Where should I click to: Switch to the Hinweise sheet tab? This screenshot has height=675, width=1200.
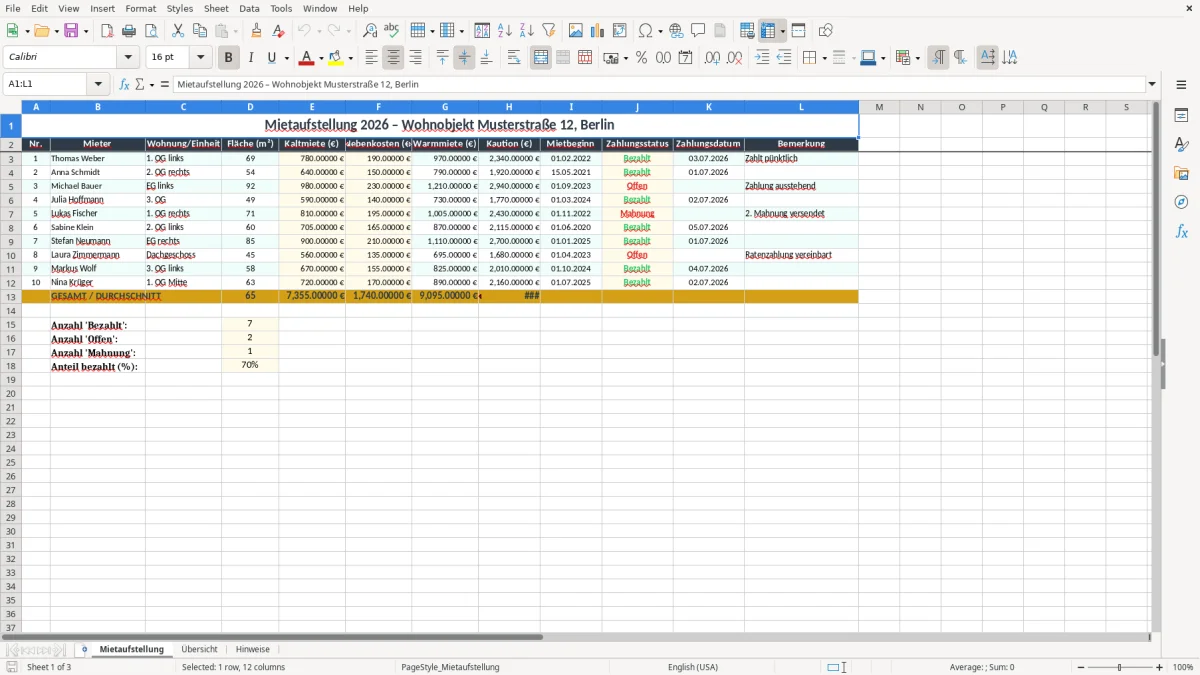click(253, 650)
